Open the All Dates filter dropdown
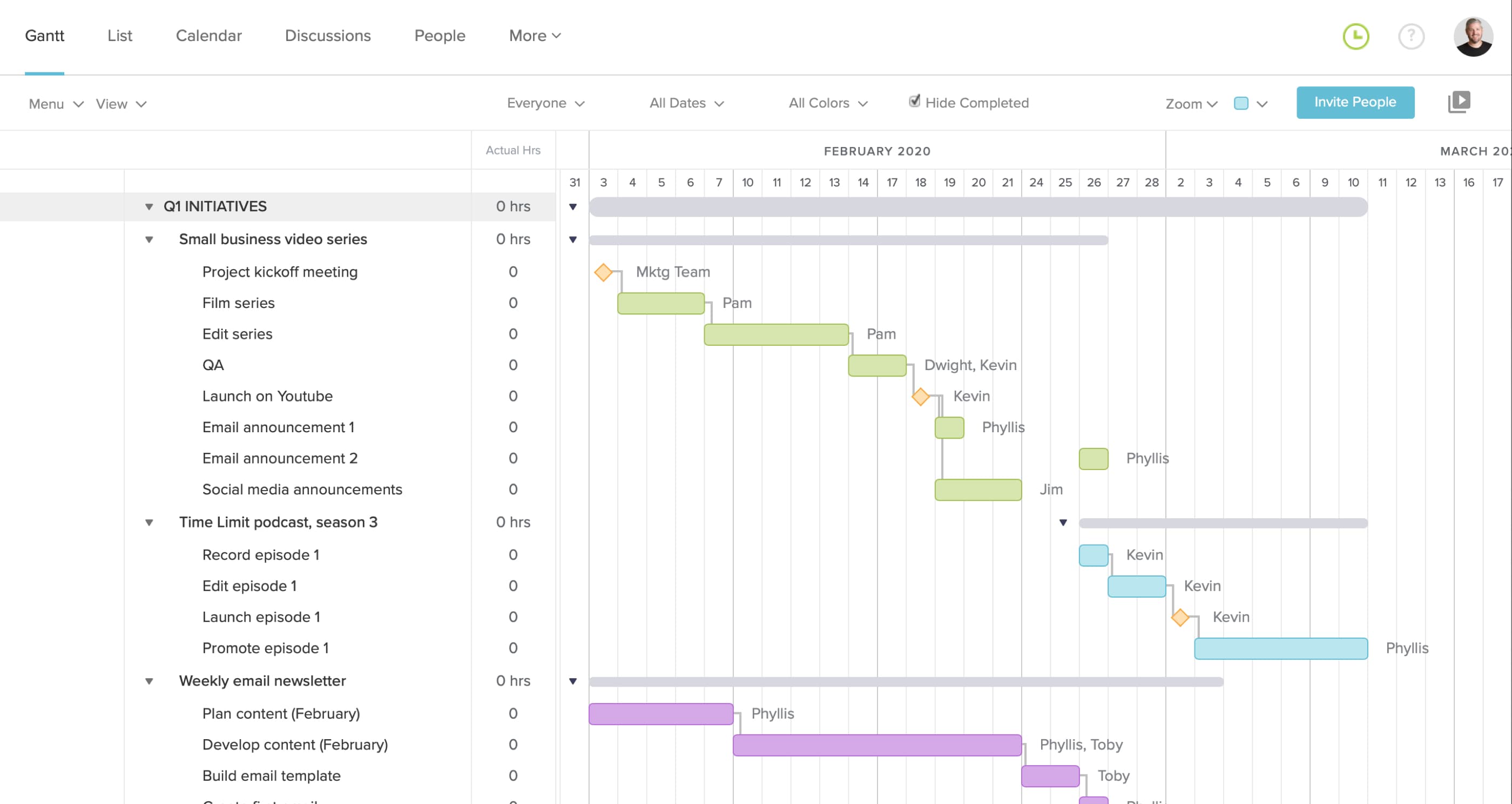 pos(686,103)
